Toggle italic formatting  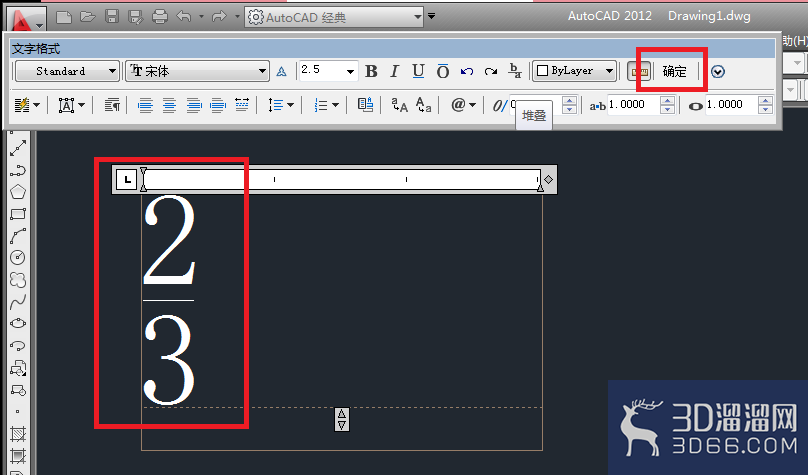(x=394, y=71)
